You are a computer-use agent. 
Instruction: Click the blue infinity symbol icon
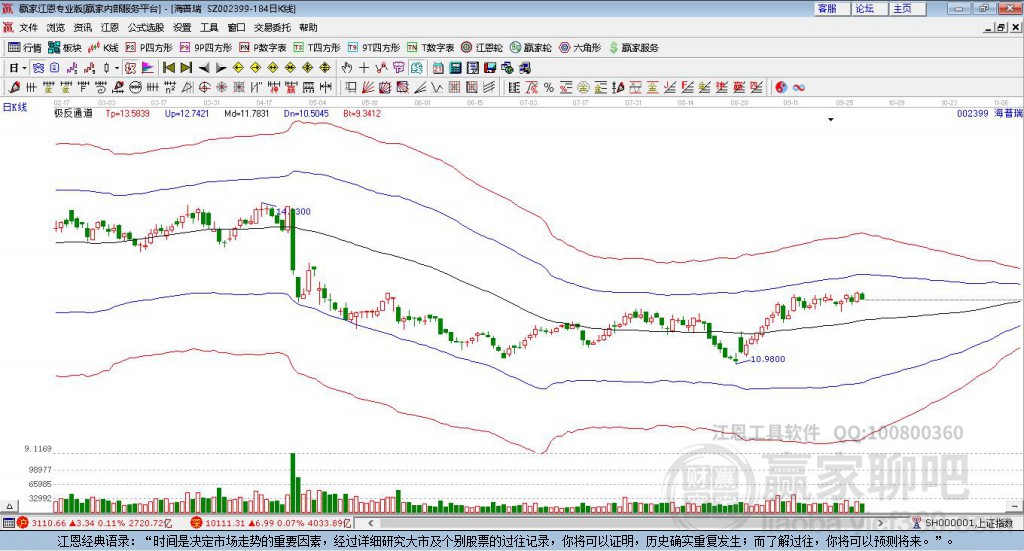799,87
